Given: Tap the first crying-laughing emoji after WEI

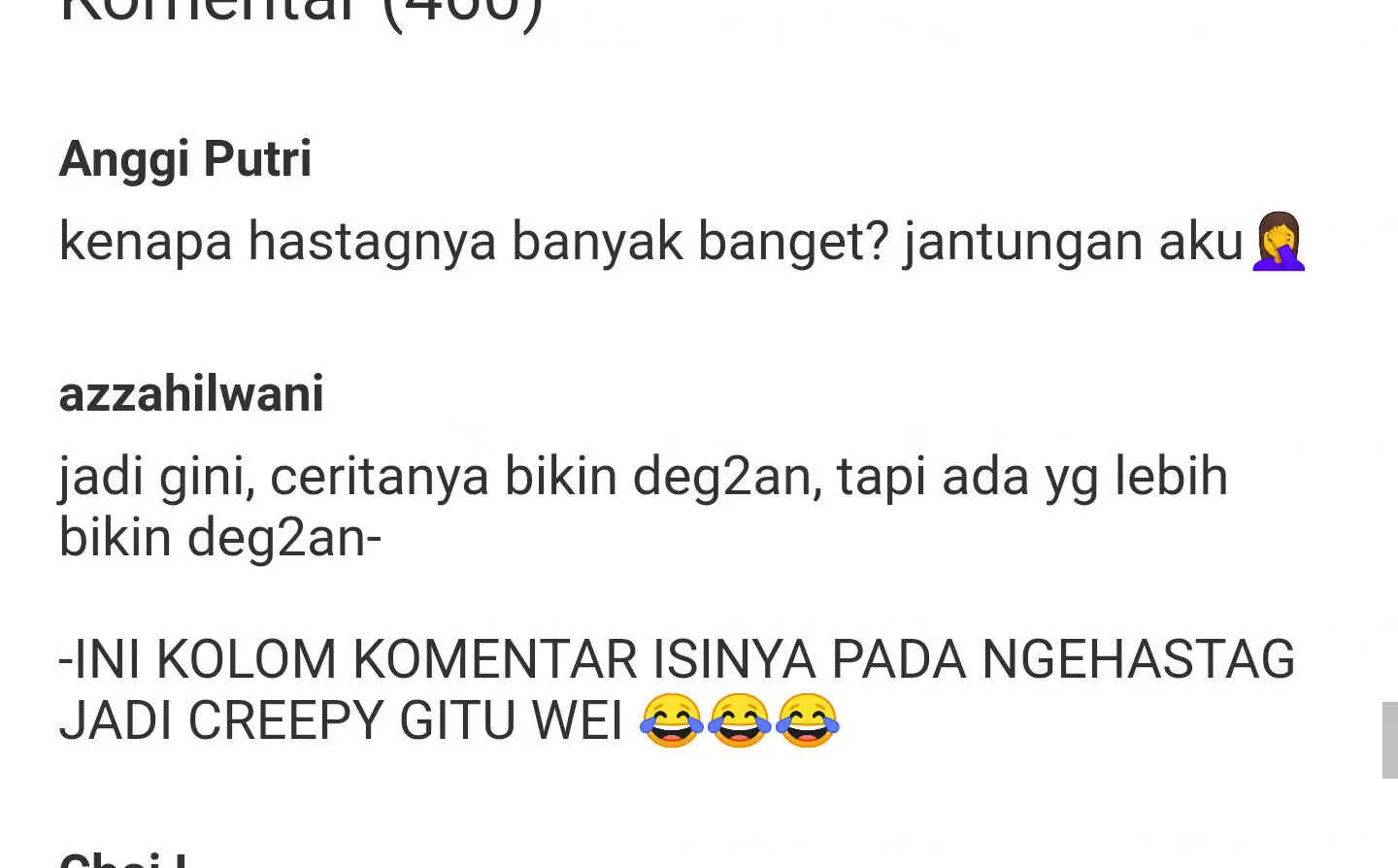Looking at the screenshot, I should point(671,719).
